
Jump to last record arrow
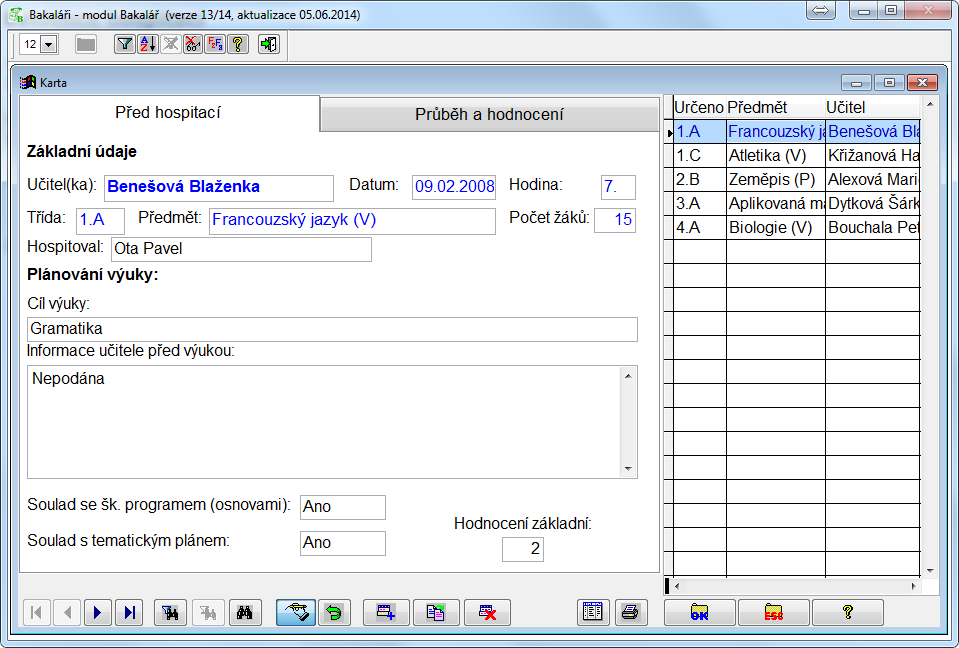tap(128, 613)
